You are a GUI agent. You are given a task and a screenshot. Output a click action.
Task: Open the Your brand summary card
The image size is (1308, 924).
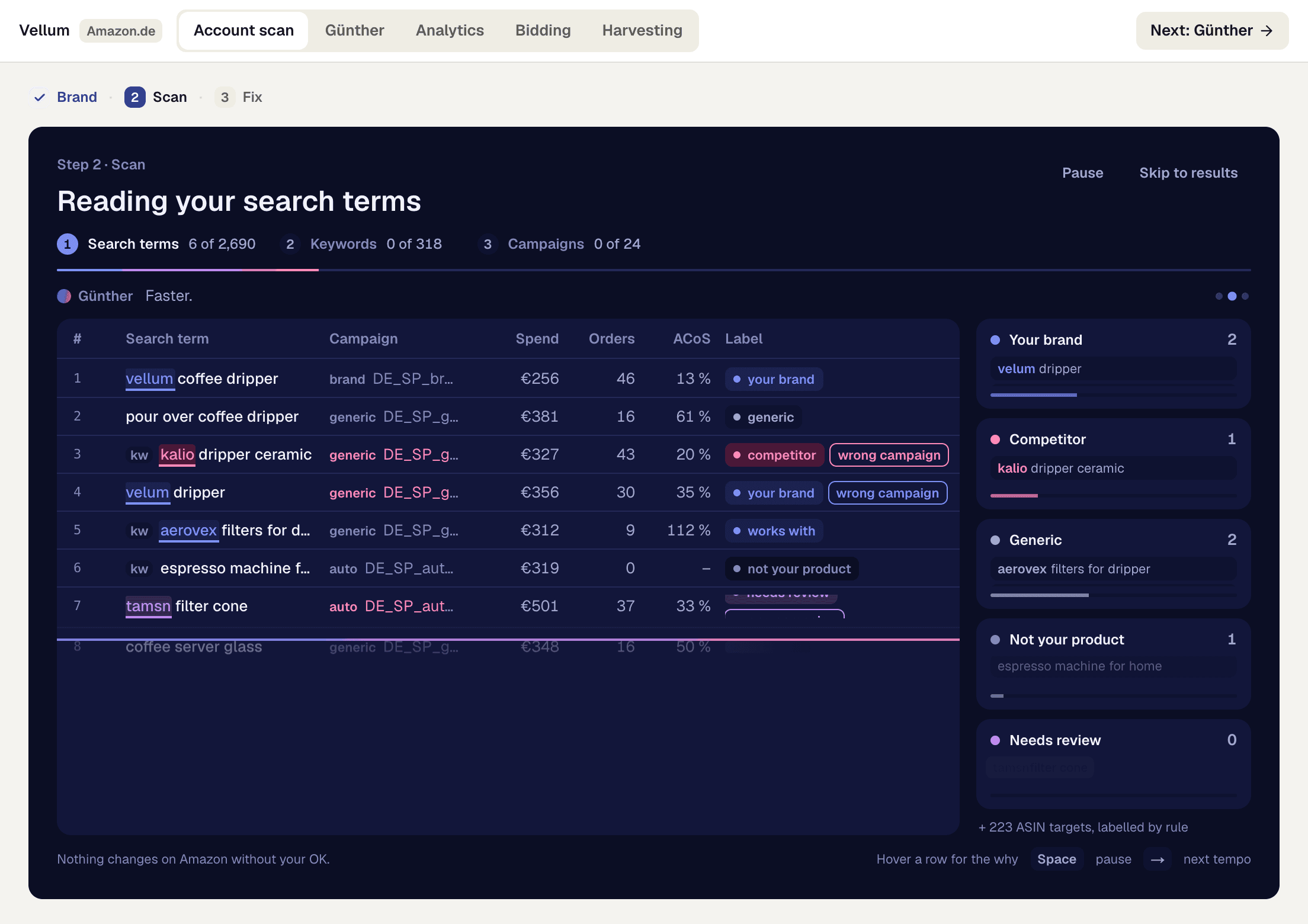[1113, 364]
